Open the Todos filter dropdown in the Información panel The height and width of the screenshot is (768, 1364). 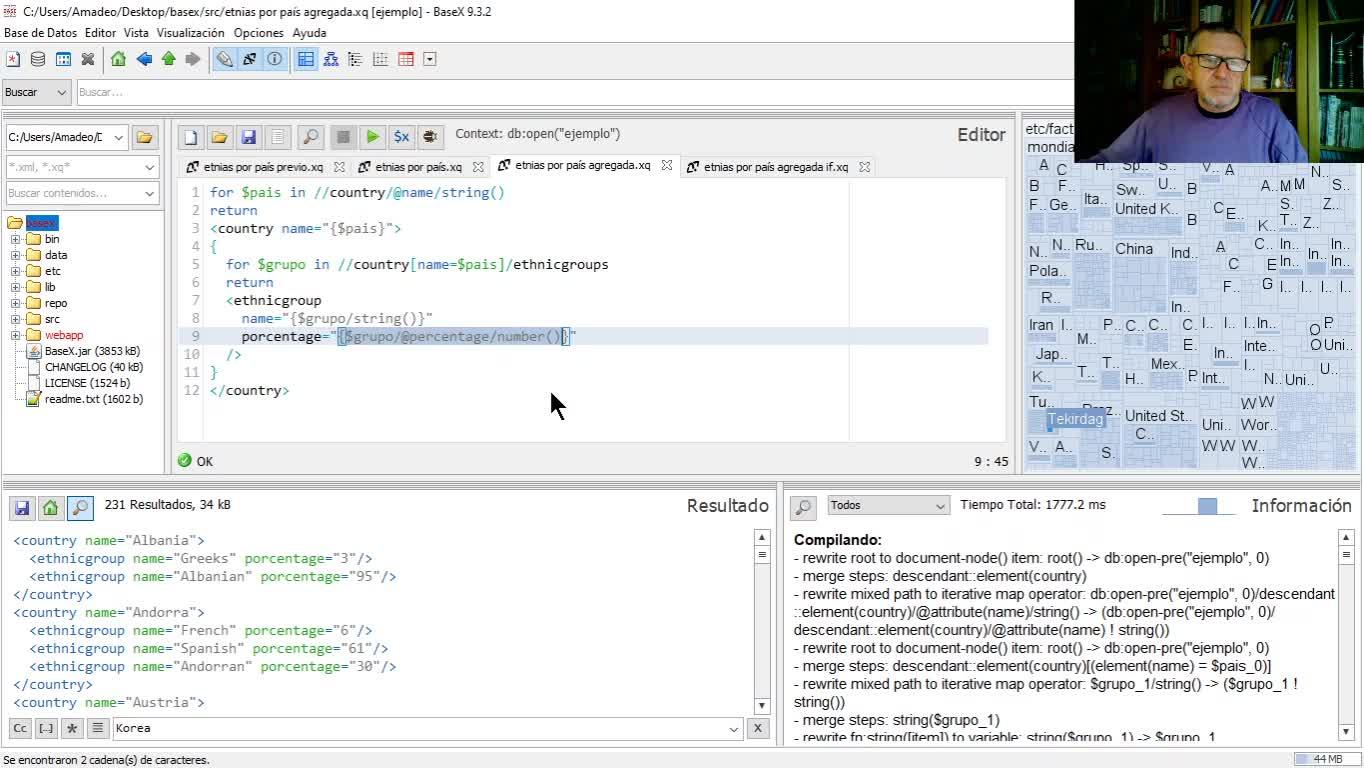coord(887,506)
